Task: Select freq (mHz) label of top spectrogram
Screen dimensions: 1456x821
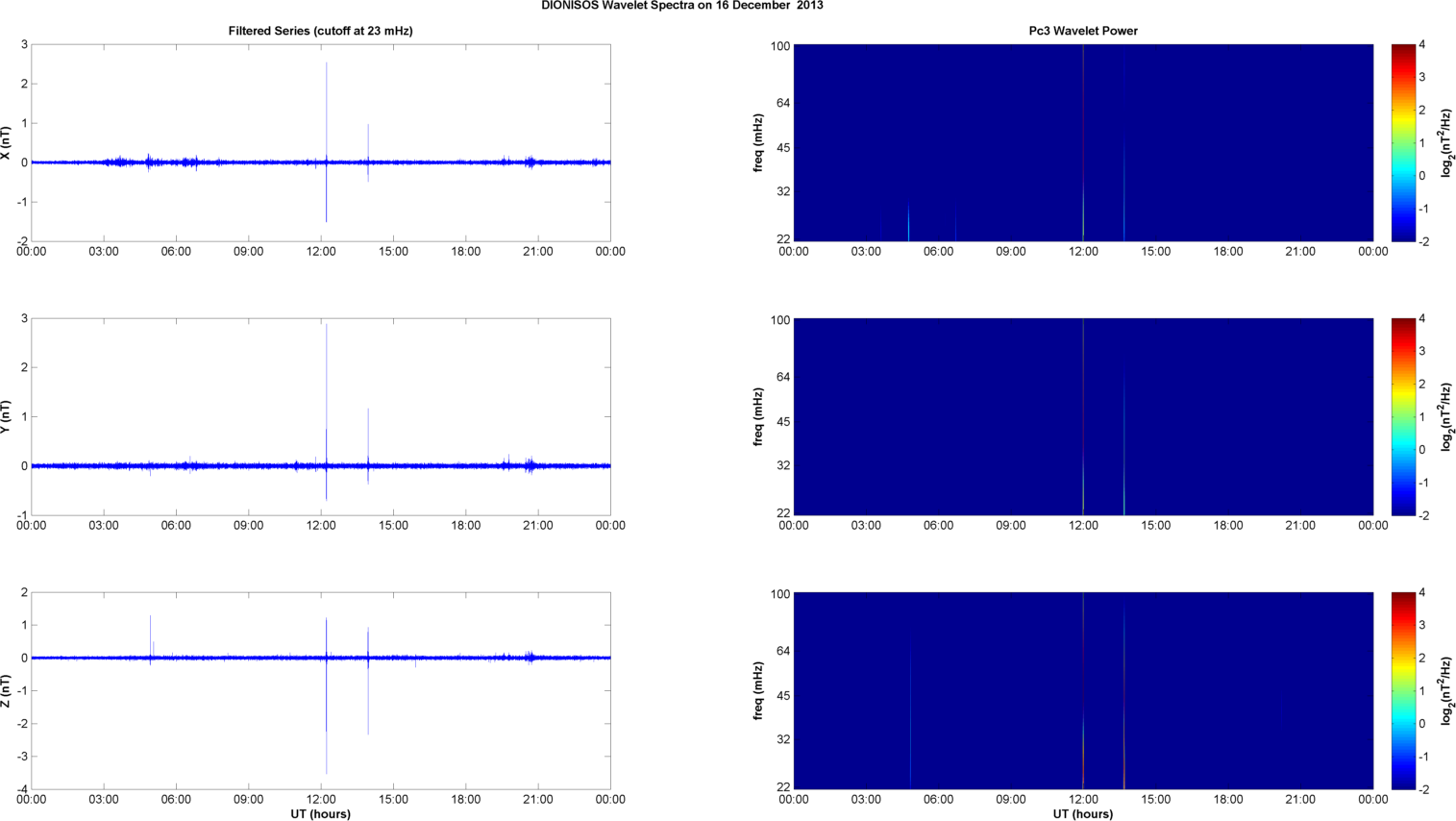Action: click(x=758, y=142)
